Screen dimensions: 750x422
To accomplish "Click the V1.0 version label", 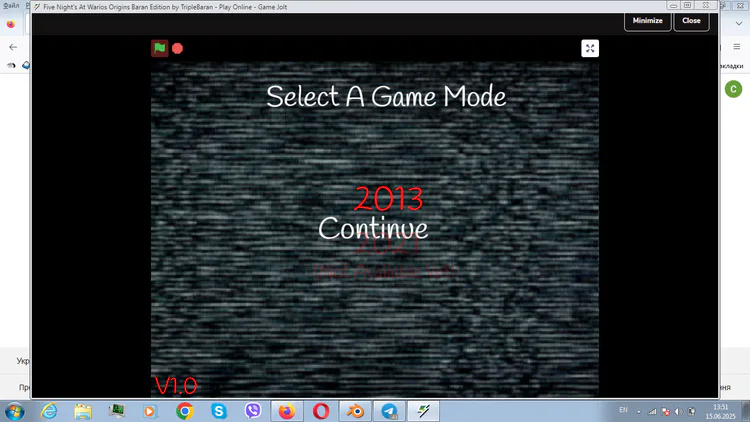I will (176, 386).
